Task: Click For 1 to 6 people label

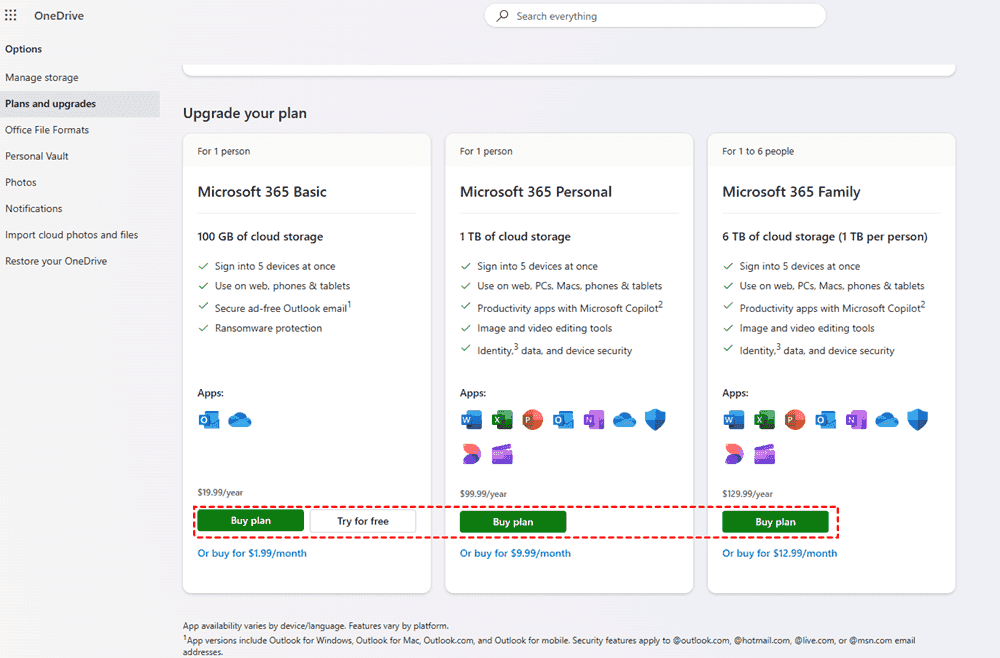Action: pos(758,151)
